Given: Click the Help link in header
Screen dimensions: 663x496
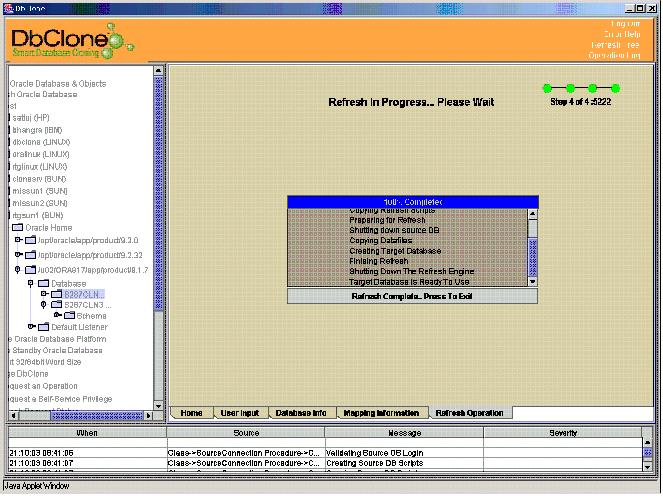Looking at the screenshot, I should (622, 34).
